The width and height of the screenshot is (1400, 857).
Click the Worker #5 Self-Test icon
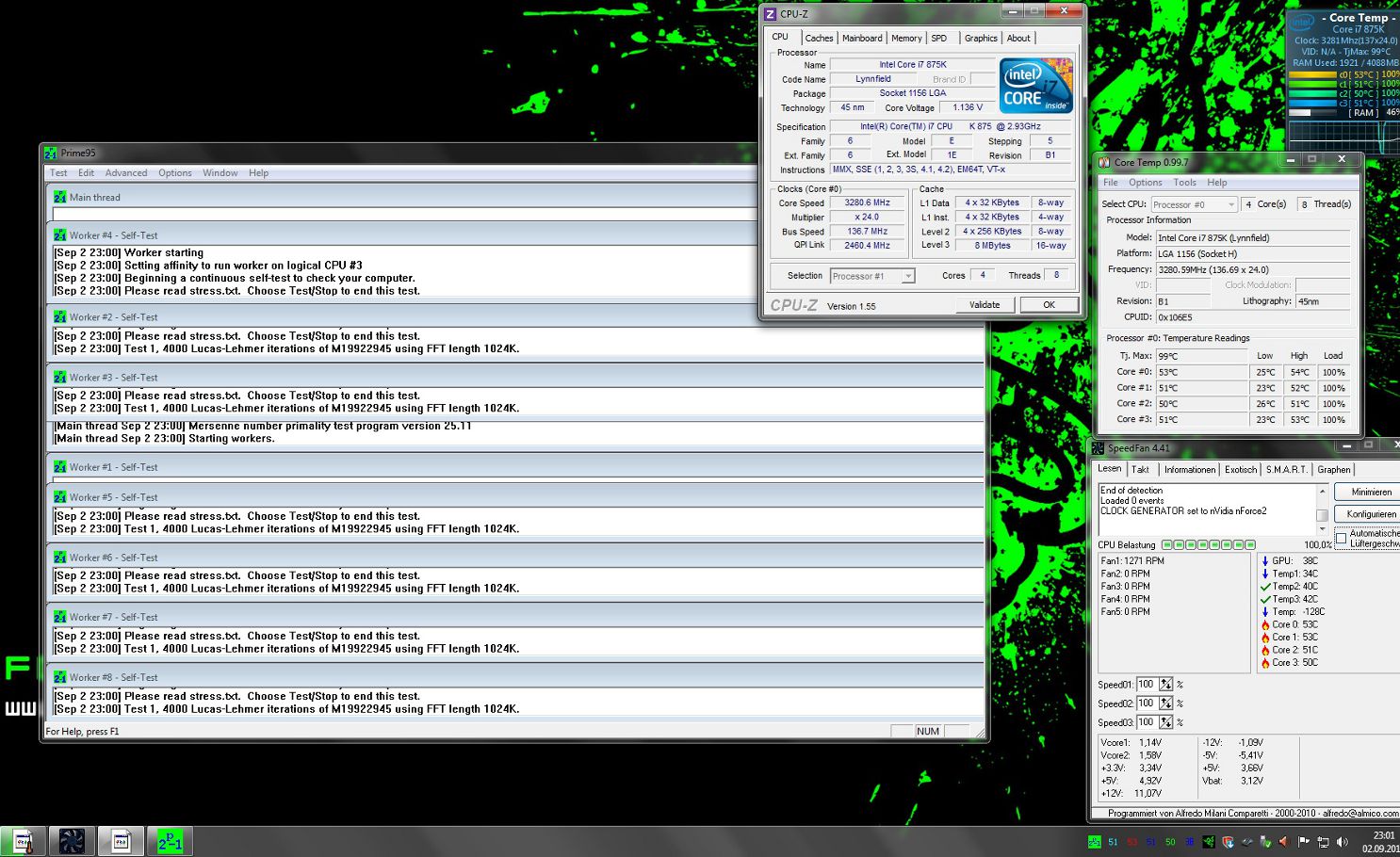tap(60, 497)
